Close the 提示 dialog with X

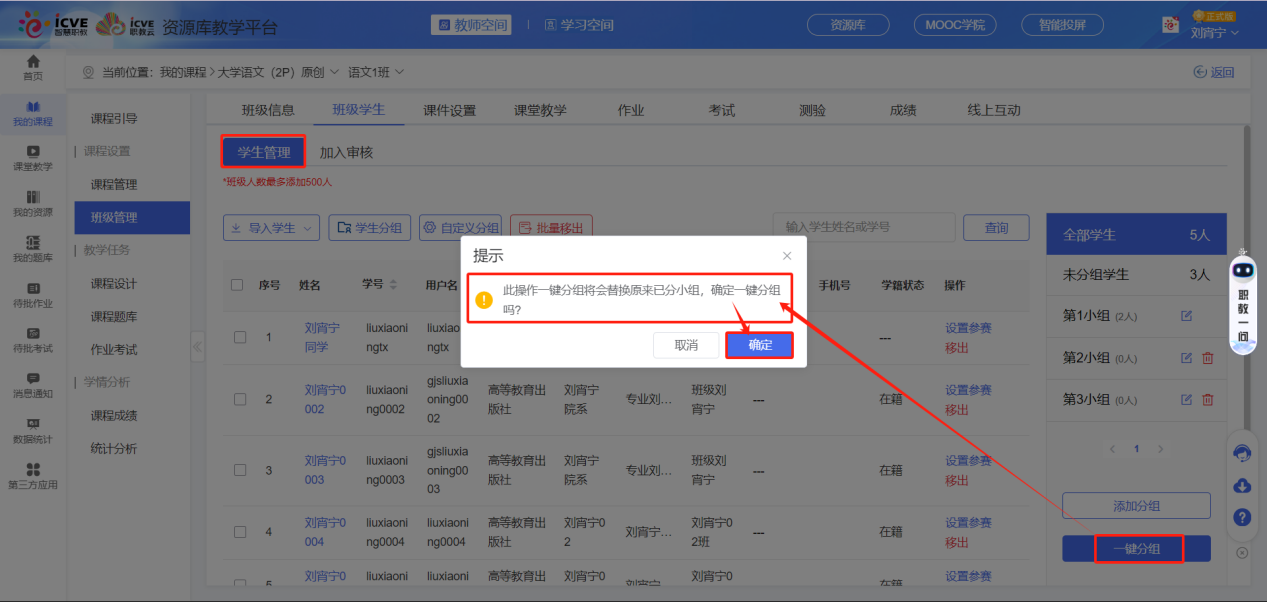[787, 256]
